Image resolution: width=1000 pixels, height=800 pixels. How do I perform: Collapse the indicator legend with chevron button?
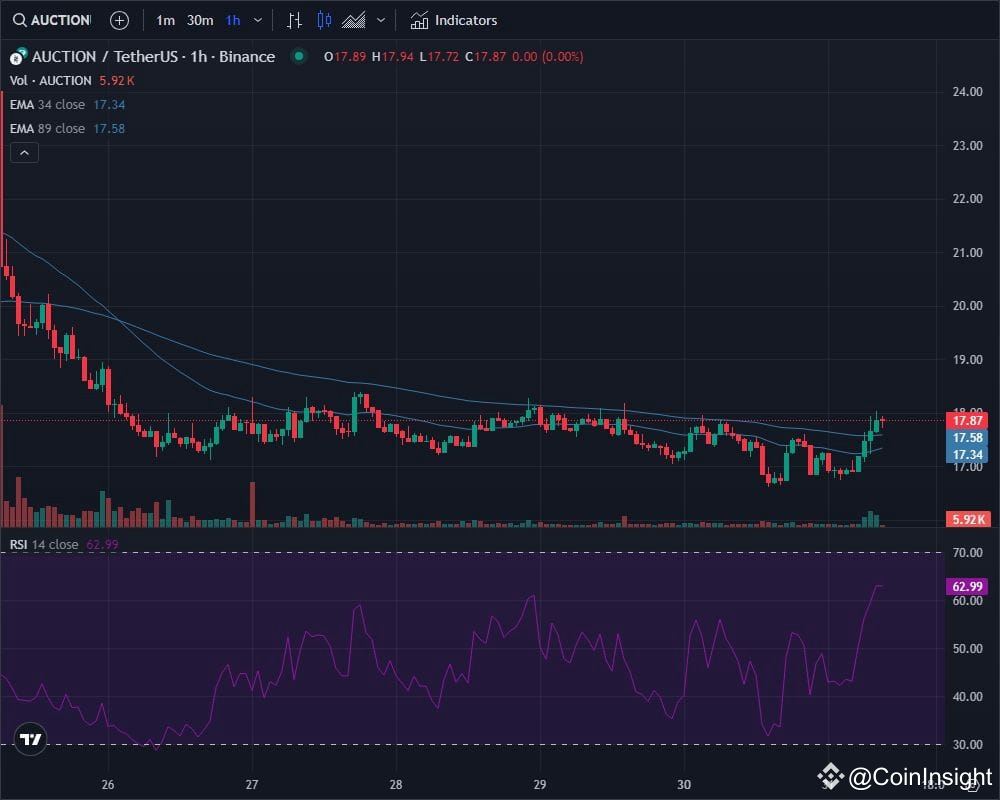pos(24,153)
